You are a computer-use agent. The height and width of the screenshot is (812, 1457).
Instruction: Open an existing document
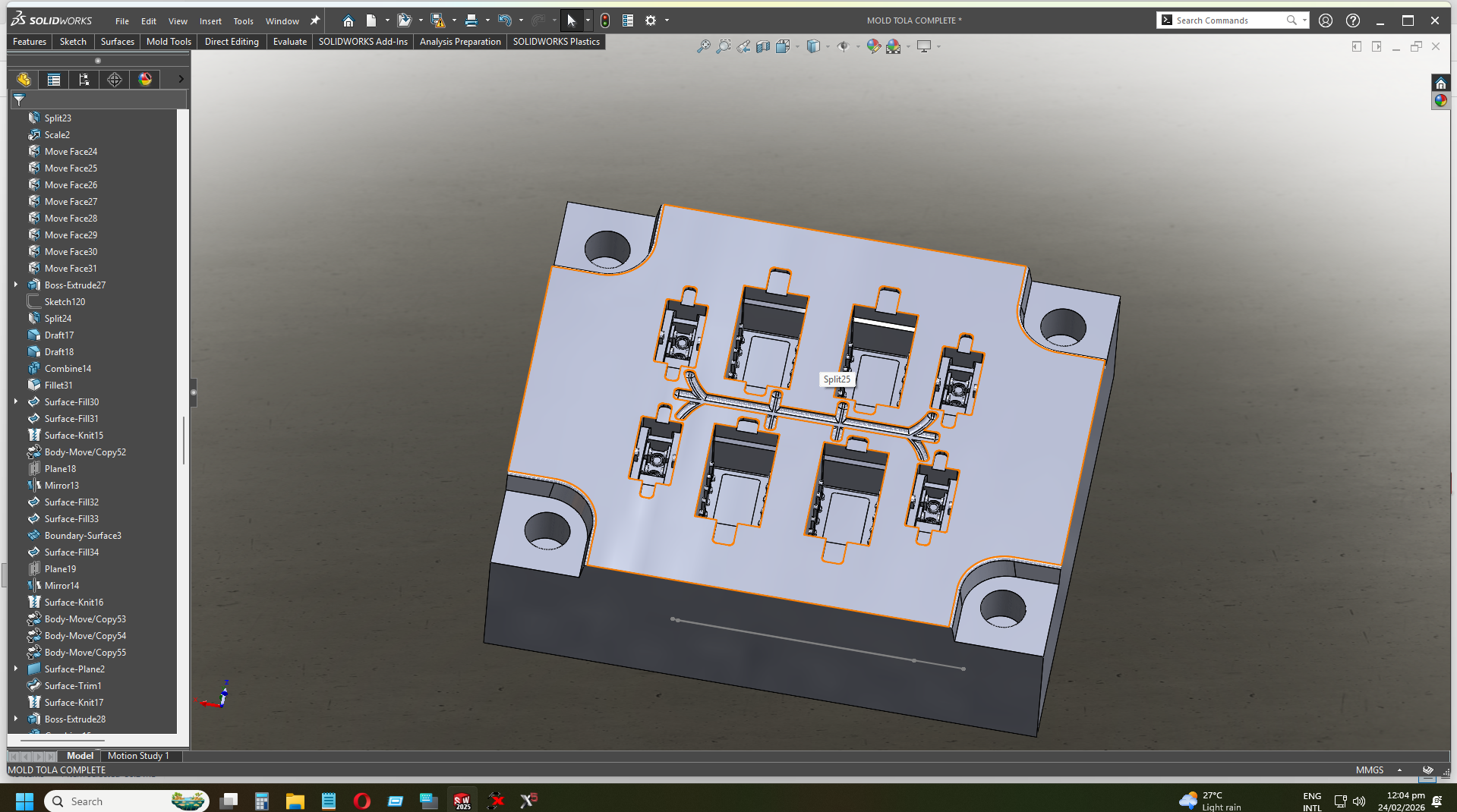tap(404, 20)
